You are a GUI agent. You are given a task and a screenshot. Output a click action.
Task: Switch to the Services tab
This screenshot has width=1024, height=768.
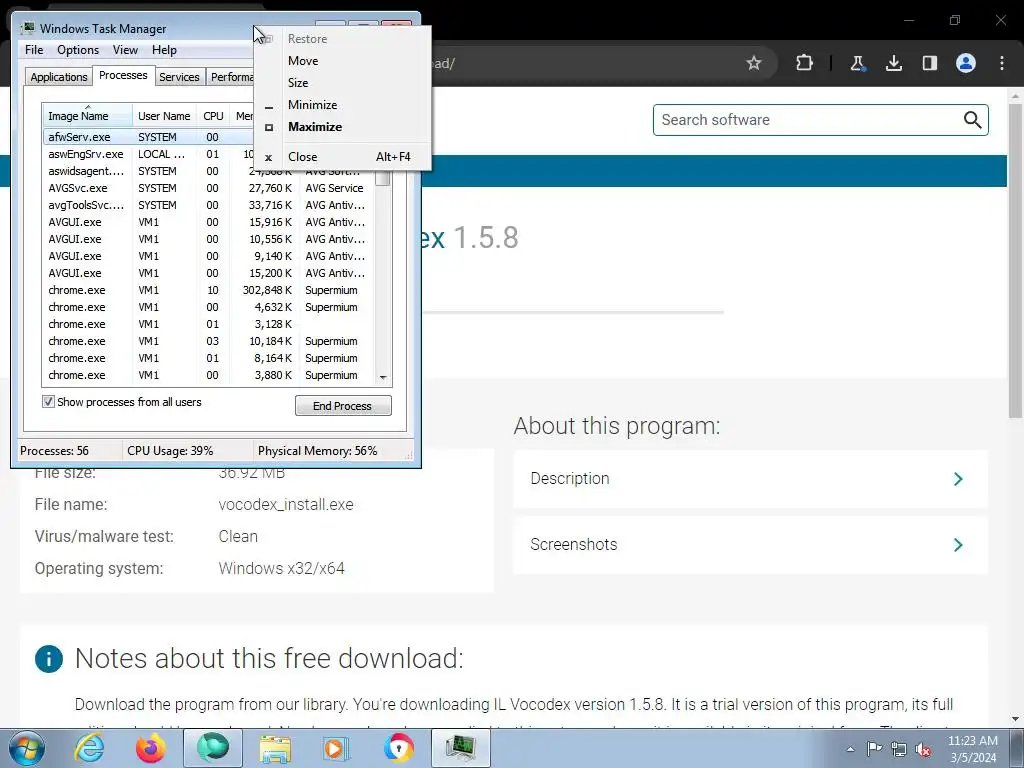tap(179, 77)
